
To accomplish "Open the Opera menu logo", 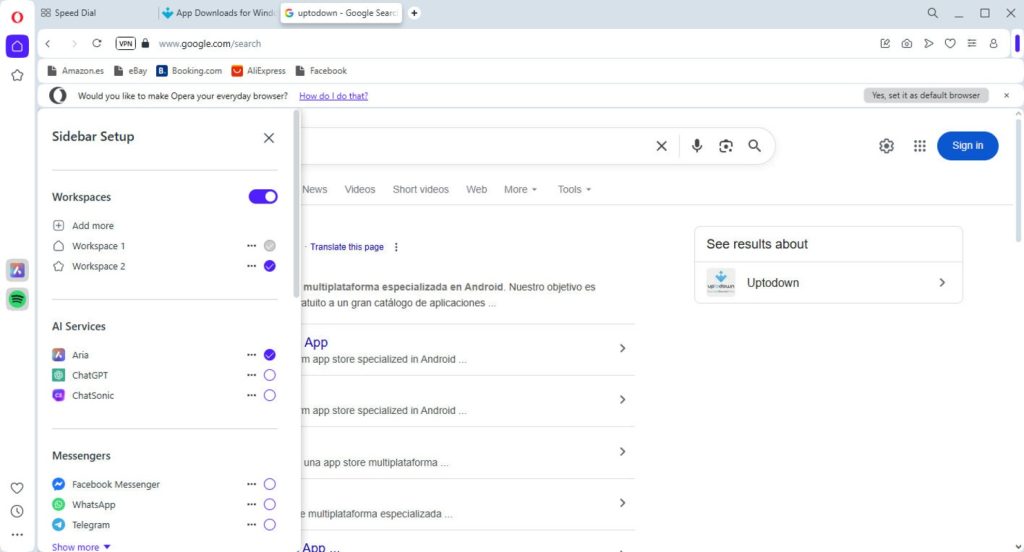I will [x=17, y=17].
